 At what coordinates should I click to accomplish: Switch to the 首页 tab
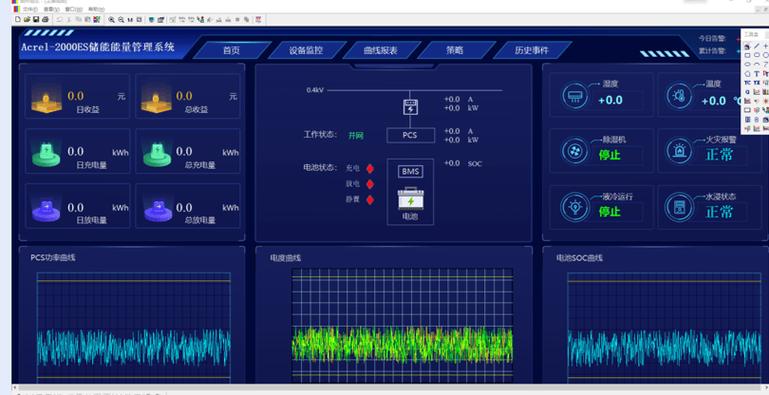[x=231, y=51]
